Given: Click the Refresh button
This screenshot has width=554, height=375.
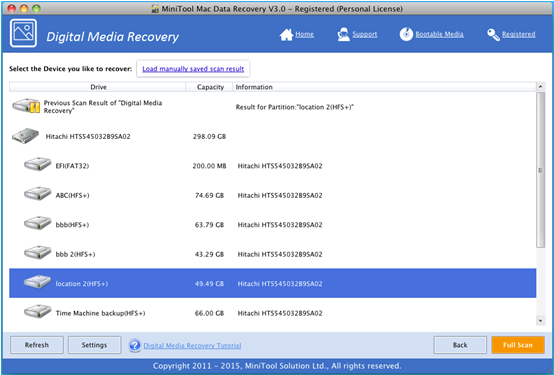Looking at the screenshot, I should pos(37,345).
